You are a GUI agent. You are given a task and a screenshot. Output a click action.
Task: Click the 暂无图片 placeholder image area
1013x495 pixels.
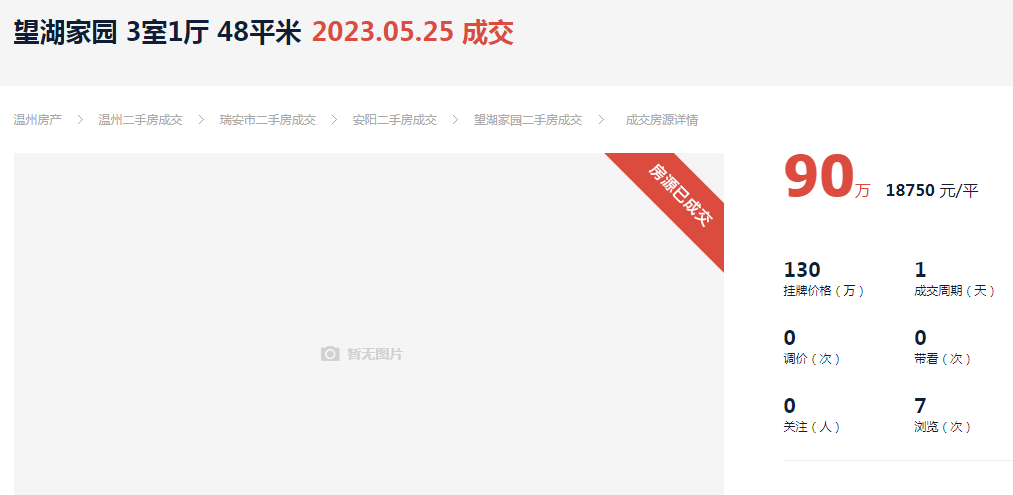pyautogui.click(x=369, y=324)
